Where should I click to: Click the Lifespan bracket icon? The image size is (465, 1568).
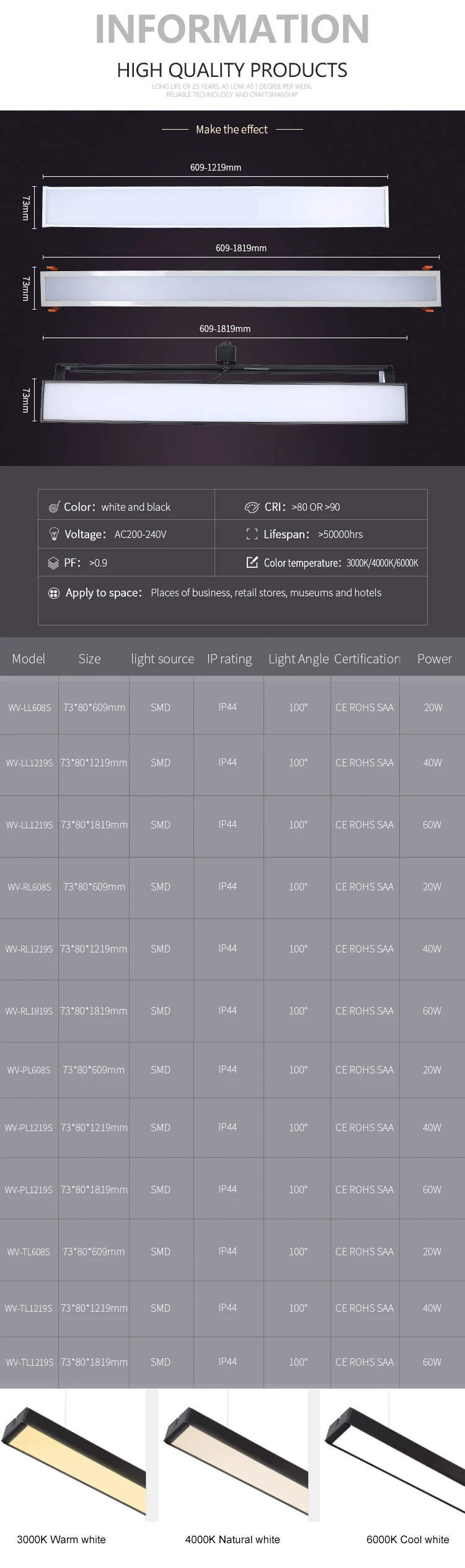click(x=252, y=534)
